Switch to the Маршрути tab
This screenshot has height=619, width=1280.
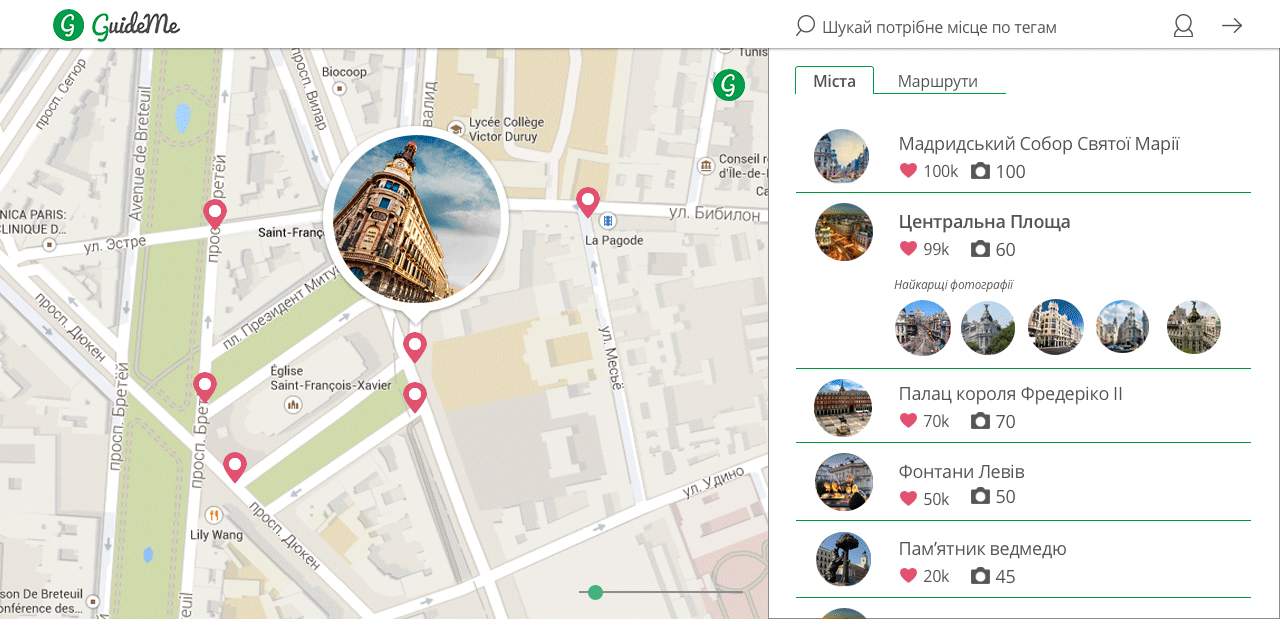tap(938, 81)
